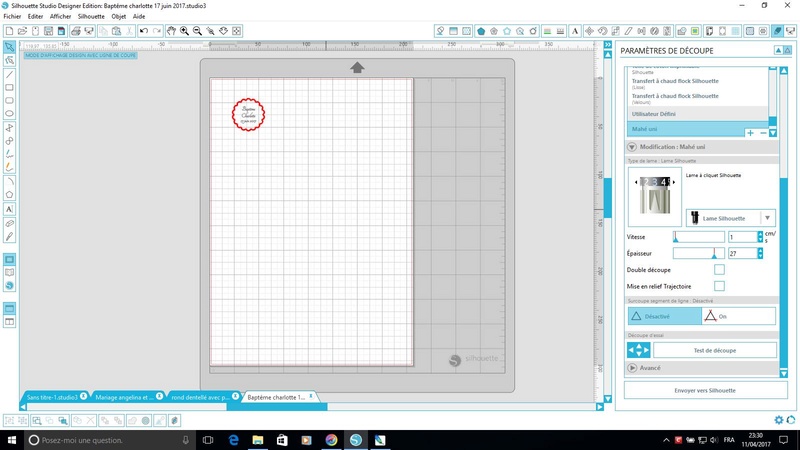Remove material with the minus button
Screen dimensions: 800x450
(763, 133)
